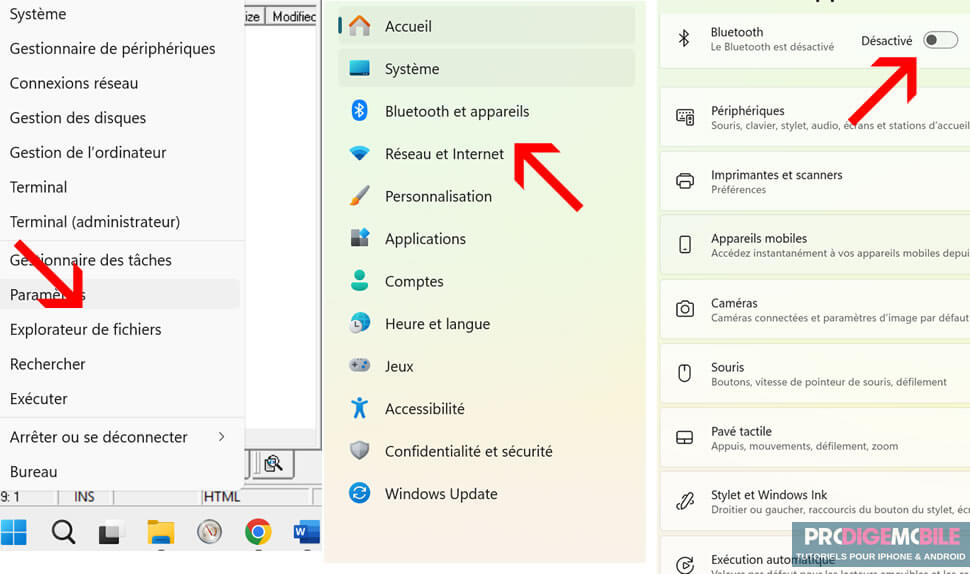Open Gestion des disques
Image resolution: width=970 pixels, height=574 pixels.
pyautogui.click(x=78, y=118)
